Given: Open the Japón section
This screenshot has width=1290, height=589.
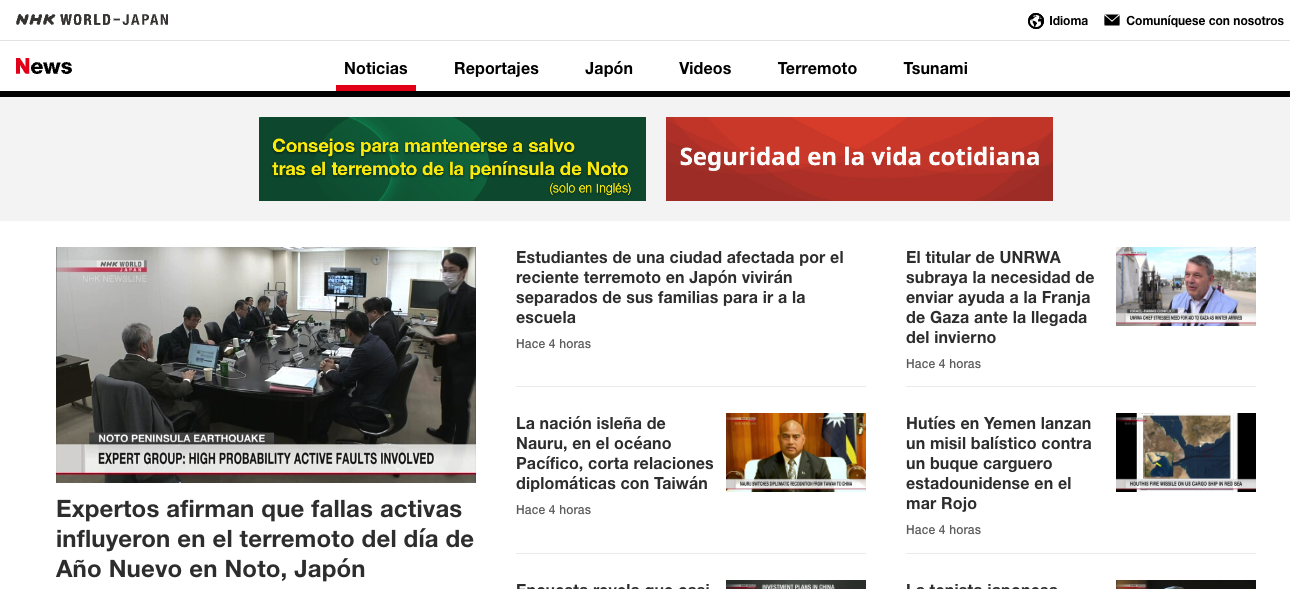Looking at the screenshot, I should (x=609, y=68).
